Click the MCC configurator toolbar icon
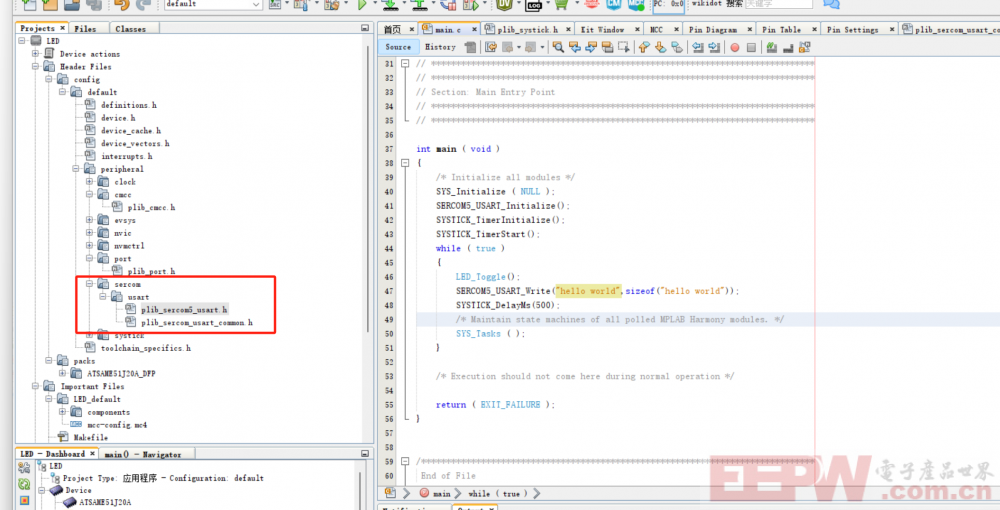 636,4
